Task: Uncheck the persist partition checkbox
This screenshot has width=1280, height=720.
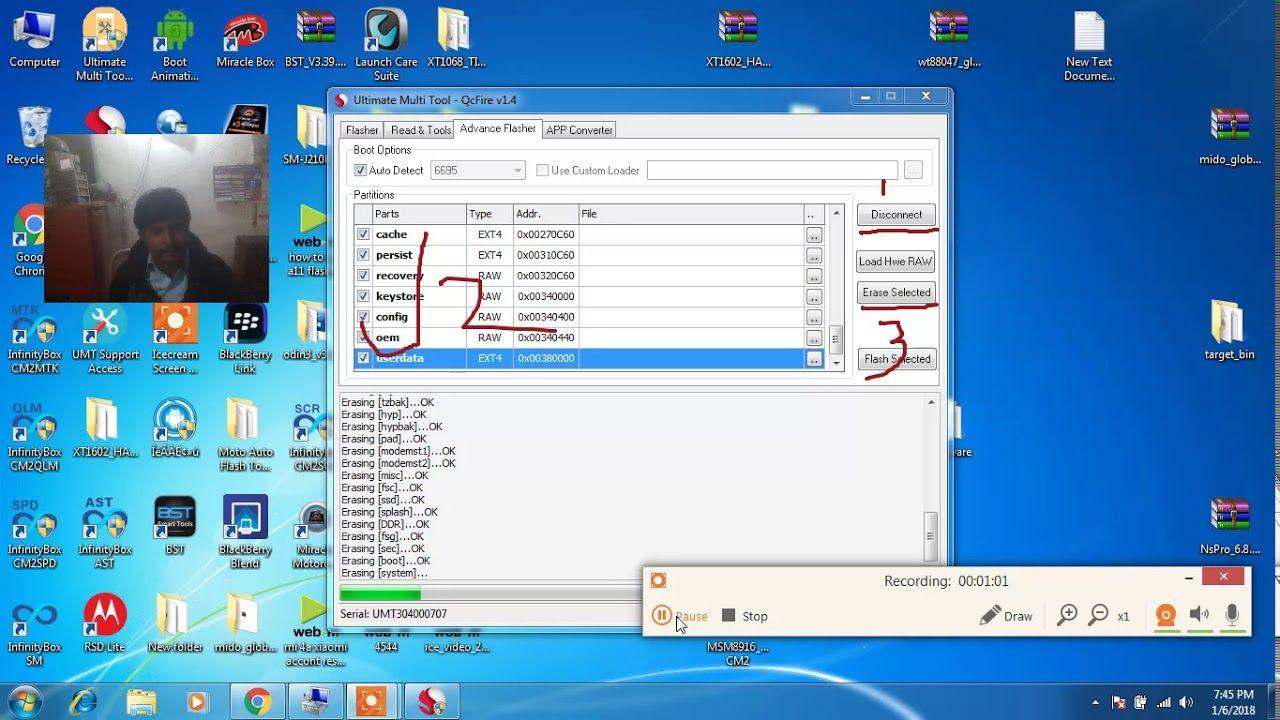Action: tap(363, 255)
